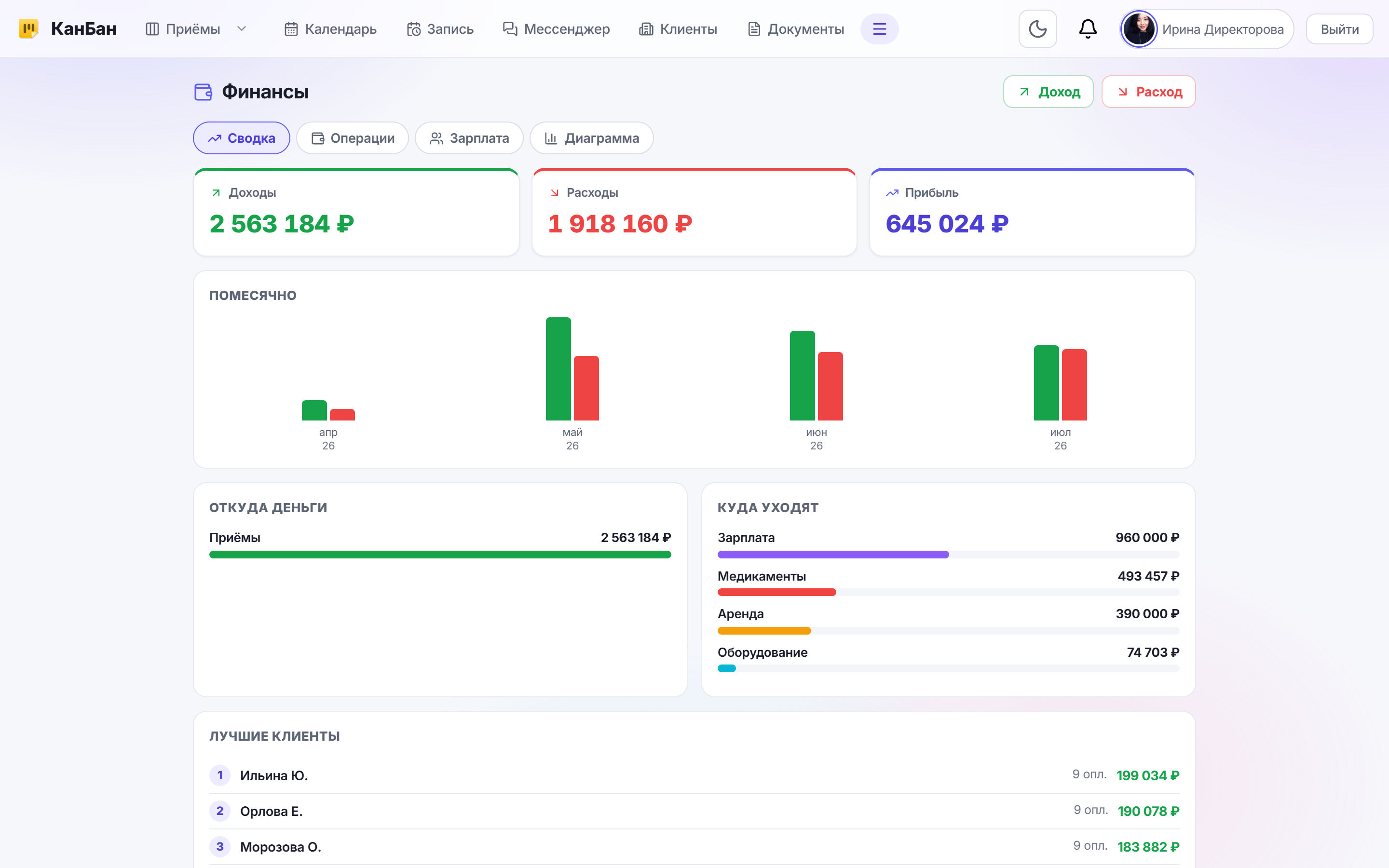Screen dimensions: 1389x868
Task: Switch to the Зарплата tab
Action: [x=469, y=138]
